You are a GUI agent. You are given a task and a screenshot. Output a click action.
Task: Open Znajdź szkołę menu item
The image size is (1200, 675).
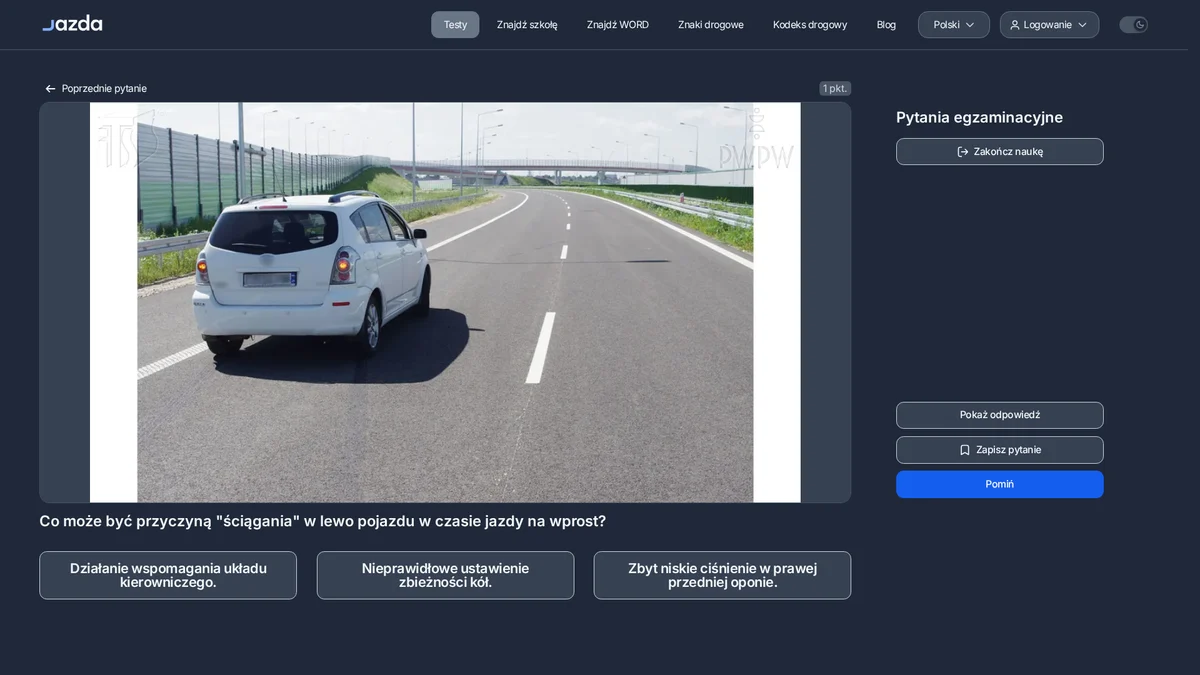[527, 25]
